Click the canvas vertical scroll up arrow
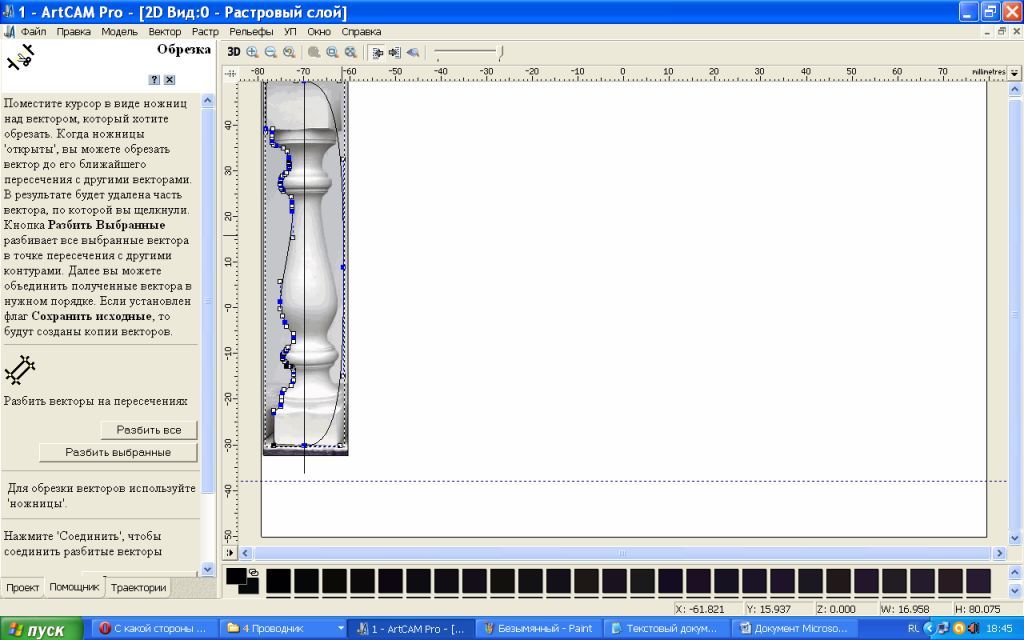 [1014, 89]
